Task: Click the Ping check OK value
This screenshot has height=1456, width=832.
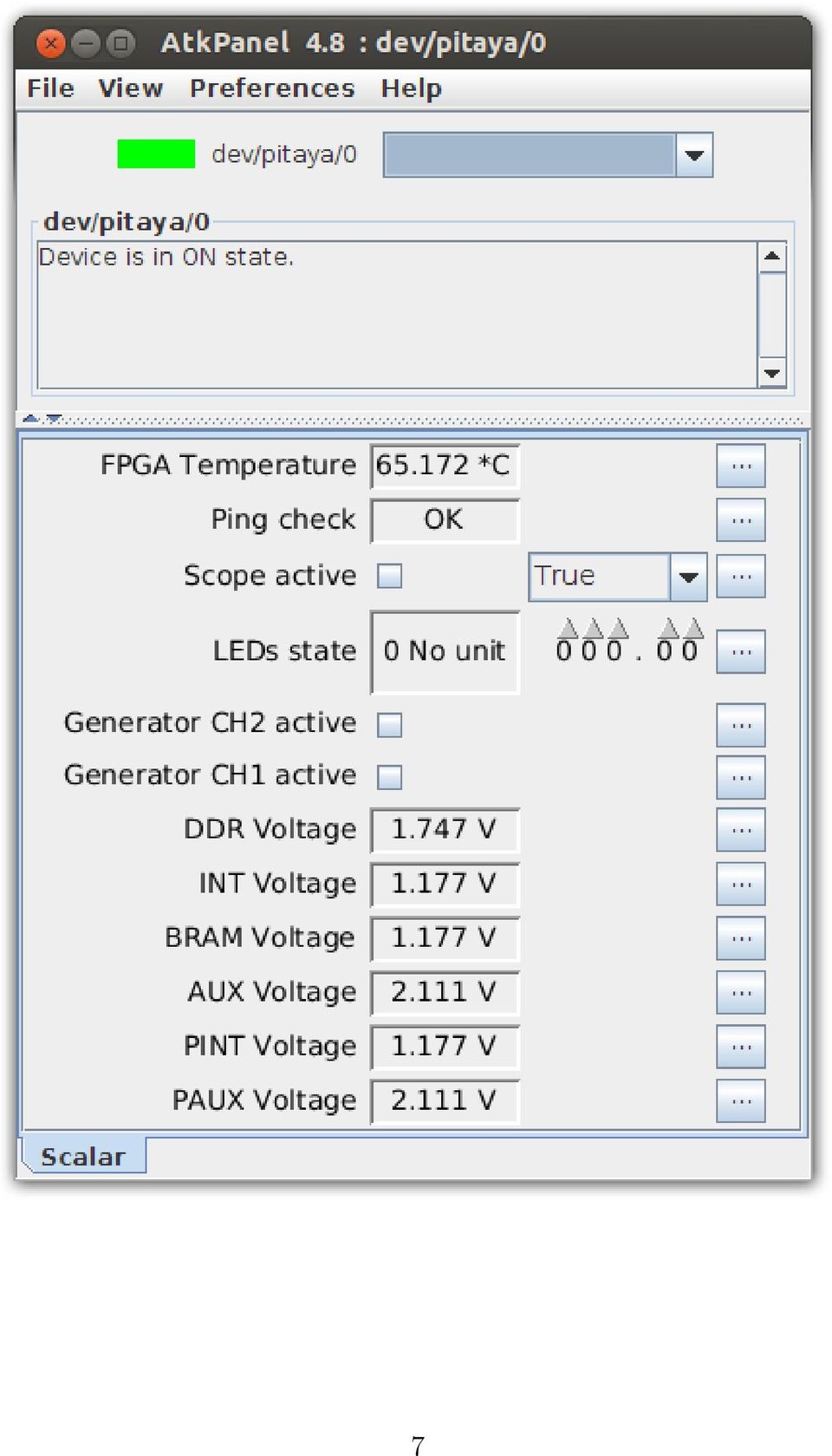Action: (445, 520)
